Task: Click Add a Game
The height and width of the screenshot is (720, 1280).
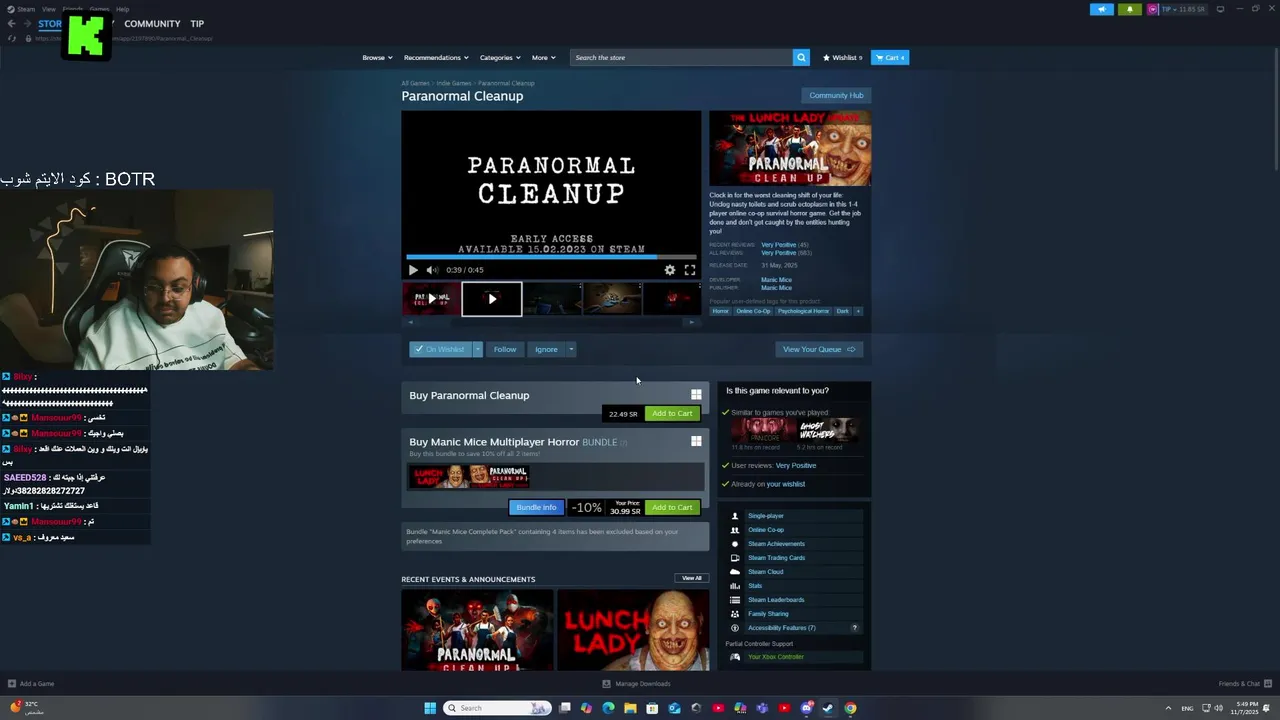Action: 31,684
